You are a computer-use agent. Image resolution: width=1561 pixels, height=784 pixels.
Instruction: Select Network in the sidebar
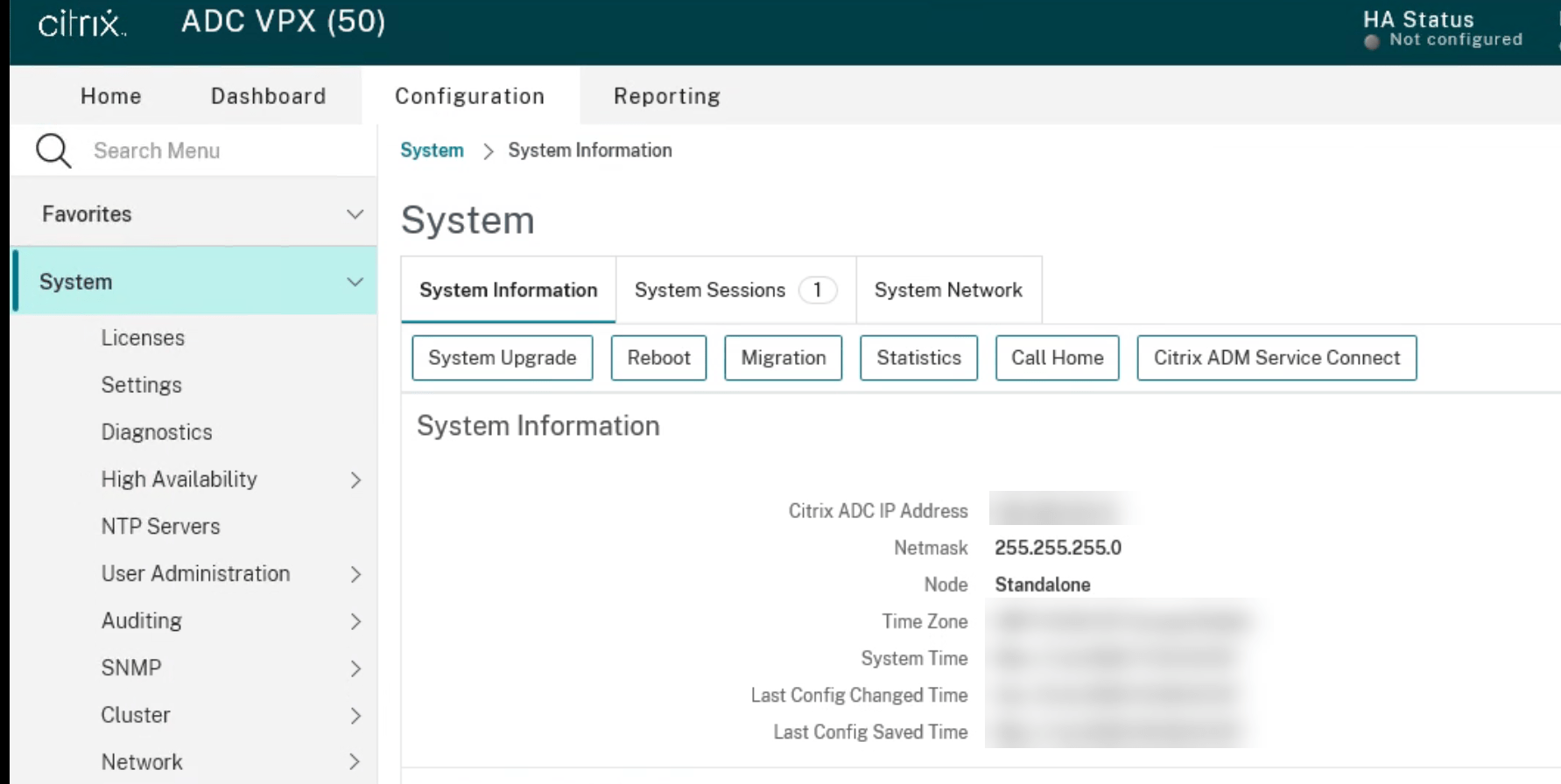point(142,762)
